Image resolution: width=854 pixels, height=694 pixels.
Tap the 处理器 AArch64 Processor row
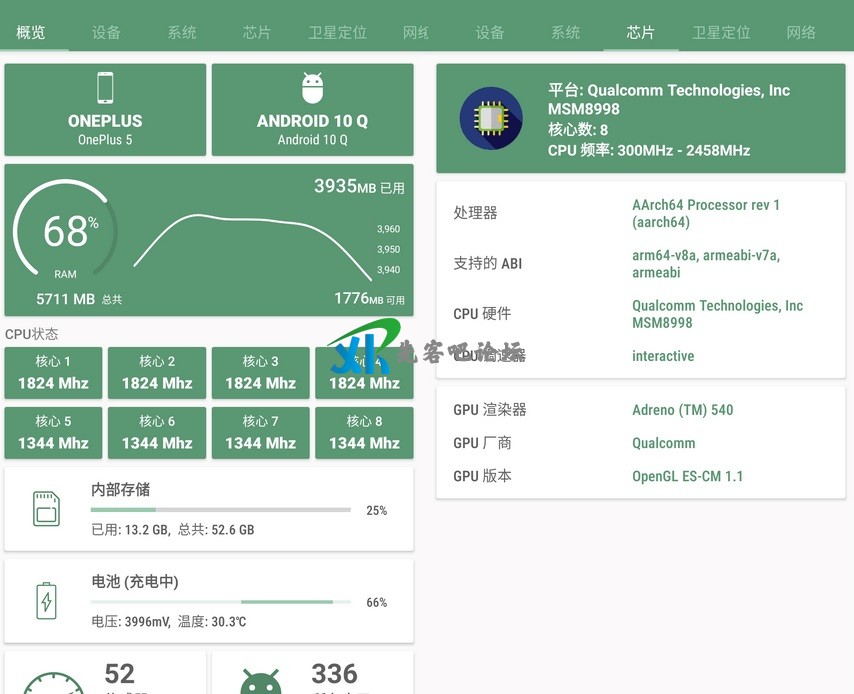[x=640, y=213]
